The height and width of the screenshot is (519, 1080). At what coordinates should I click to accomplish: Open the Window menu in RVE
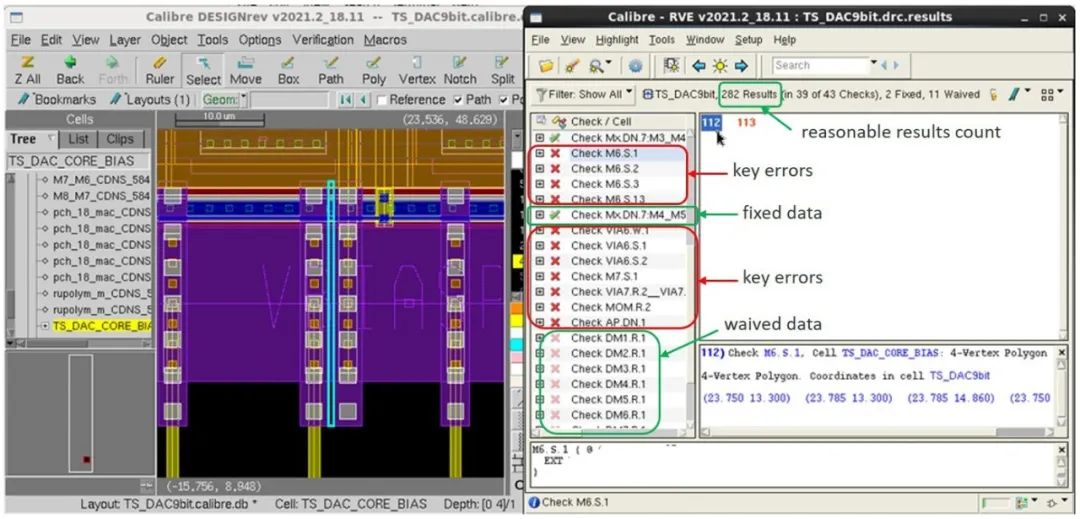pyautogui.click(x=705, y=40)
